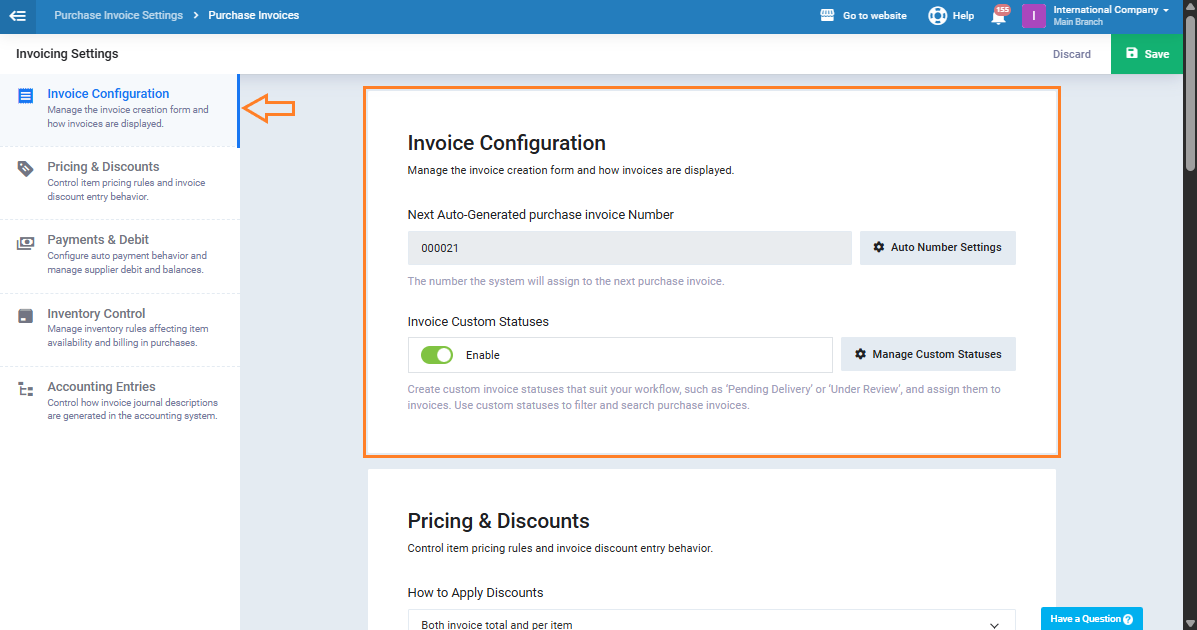Click the Accounting Entries tree icon

point(26,389)
